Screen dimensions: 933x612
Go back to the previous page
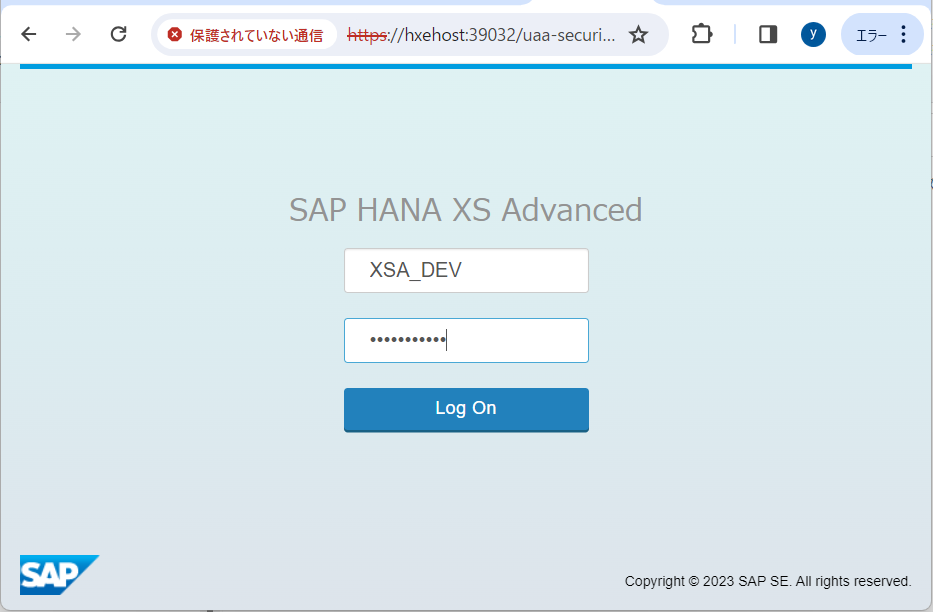point(29,34)
